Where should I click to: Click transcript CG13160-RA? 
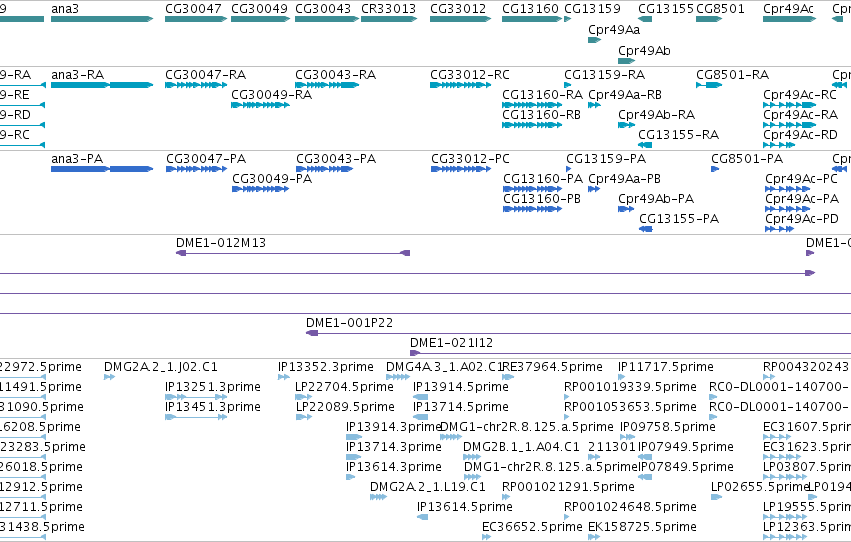(532, 105)
